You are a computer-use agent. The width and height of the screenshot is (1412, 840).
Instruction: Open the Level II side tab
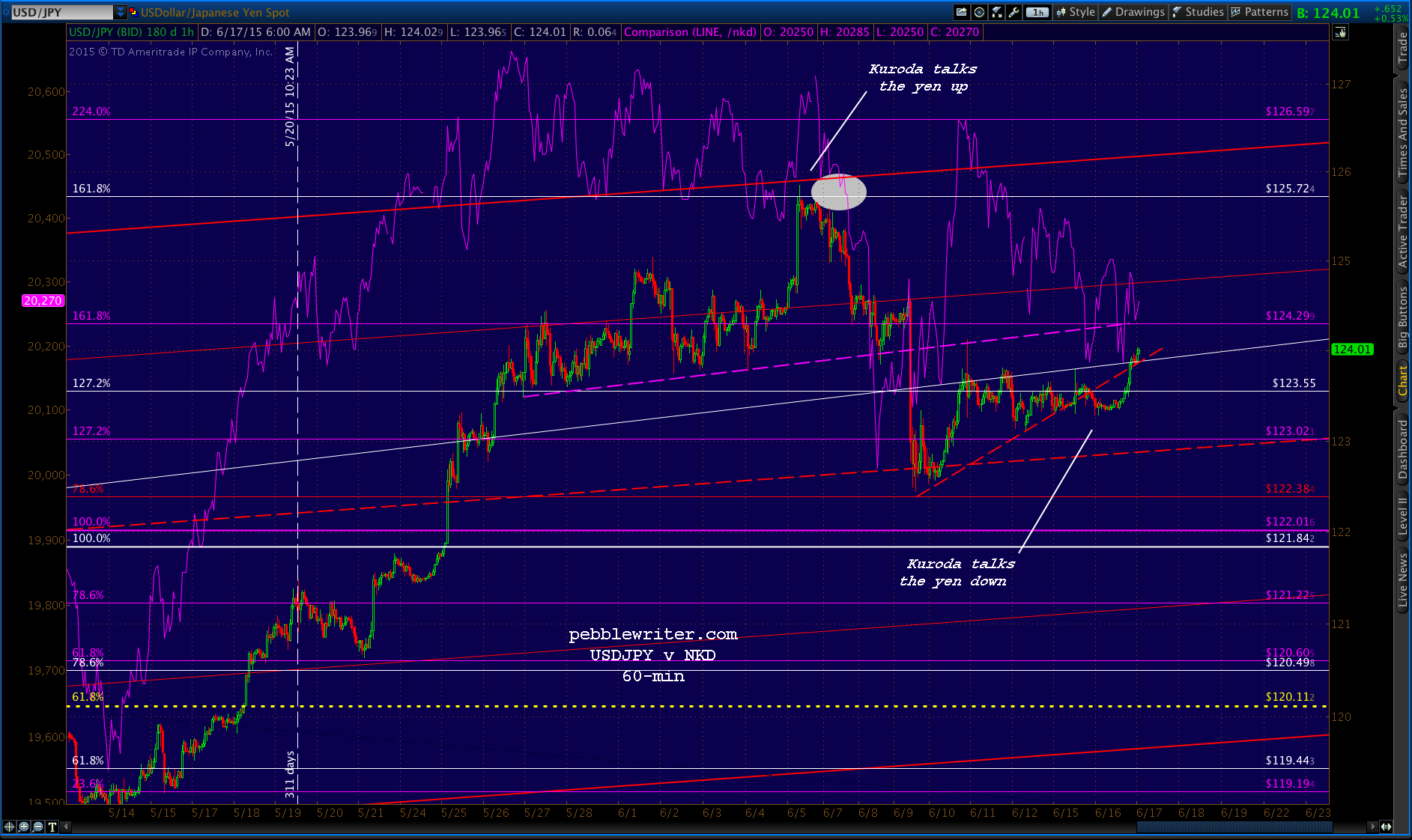click(x=1403, y=517)
